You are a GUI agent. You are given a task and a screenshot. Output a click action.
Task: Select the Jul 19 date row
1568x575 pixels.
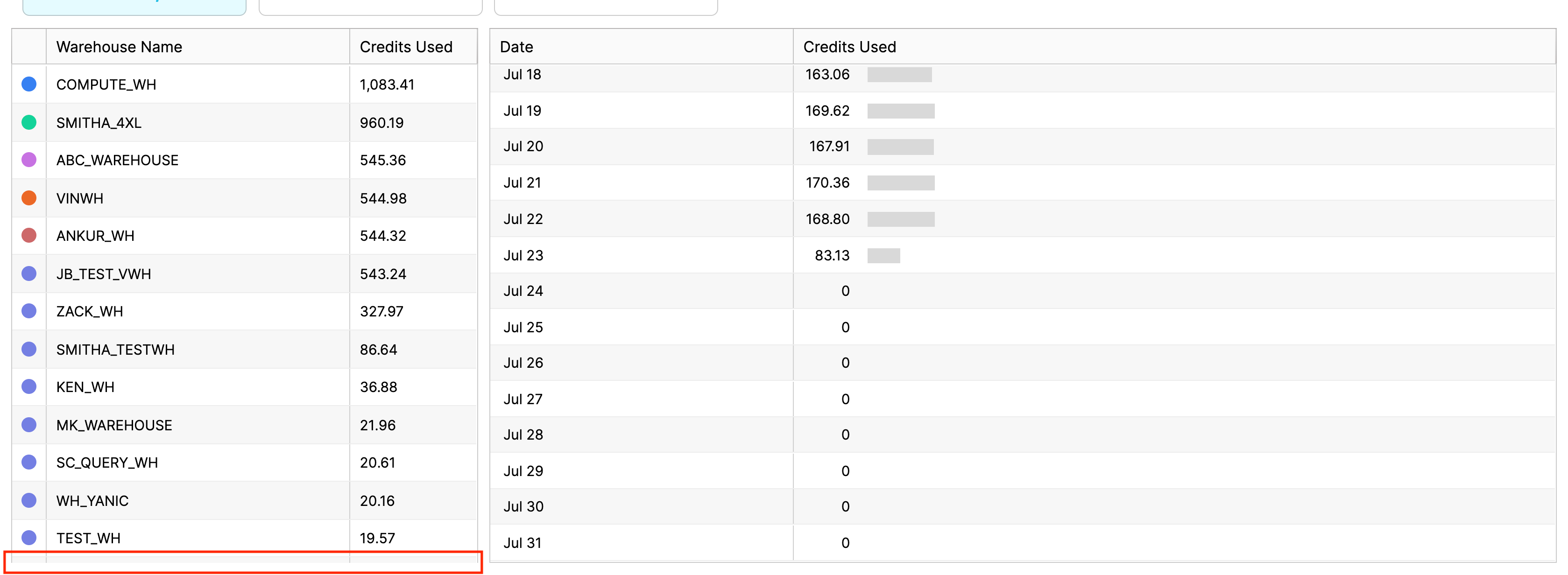click(522, 111)
